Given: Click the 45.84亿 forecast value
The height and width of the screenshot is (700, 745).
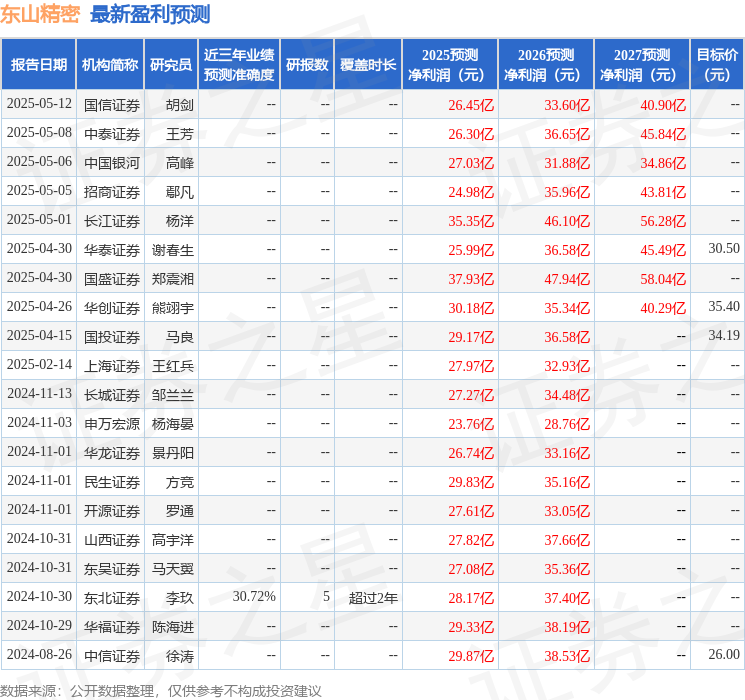Looking at the screenshot, I should coord(663,134).
